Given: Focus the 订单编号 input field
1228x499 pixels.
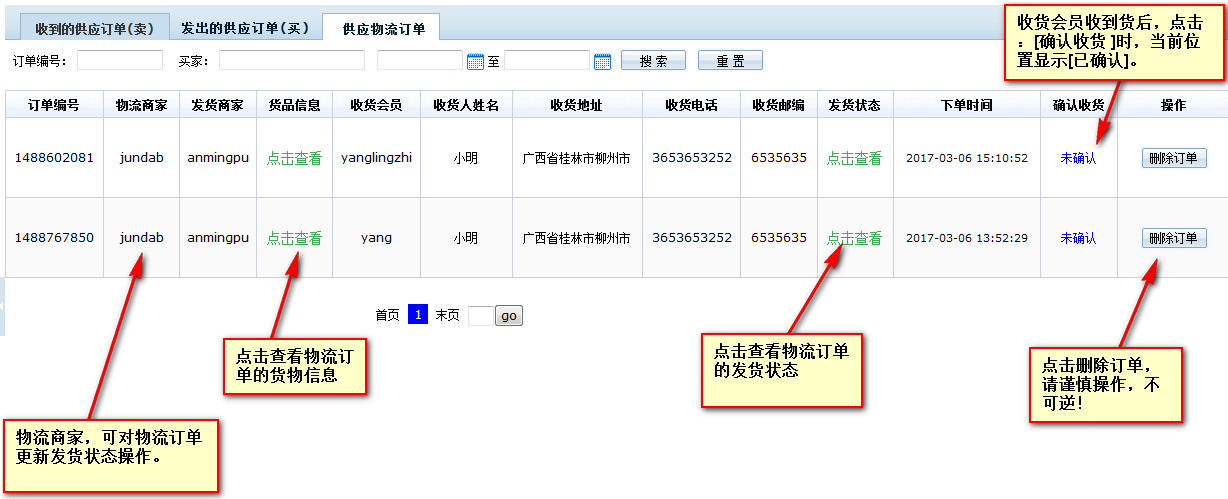Looking at the screenshot, I should 119,61.
